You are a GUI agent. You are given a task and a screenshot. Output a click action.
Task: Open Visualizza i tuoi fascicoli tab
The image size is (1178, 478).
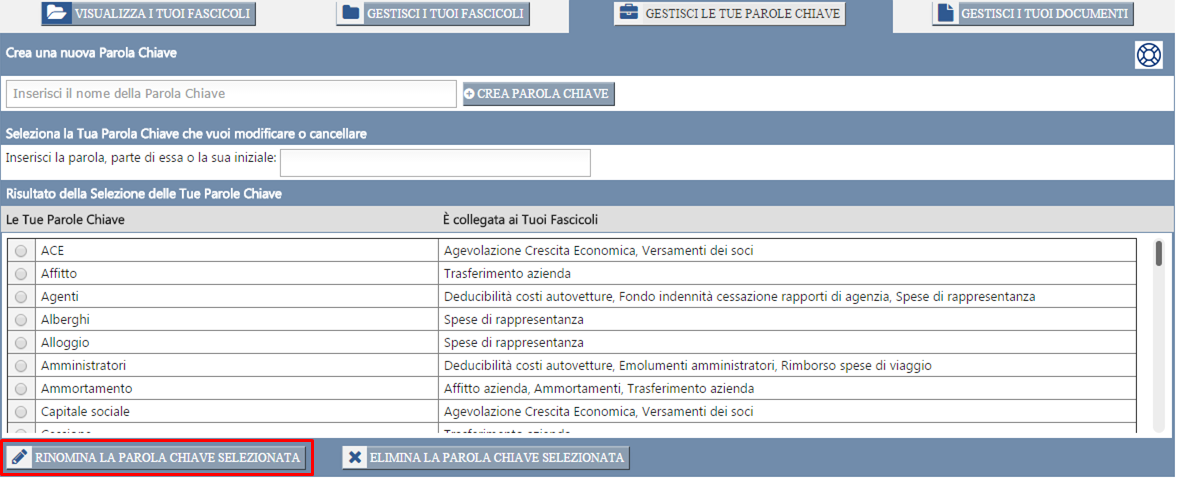(148, 14)
